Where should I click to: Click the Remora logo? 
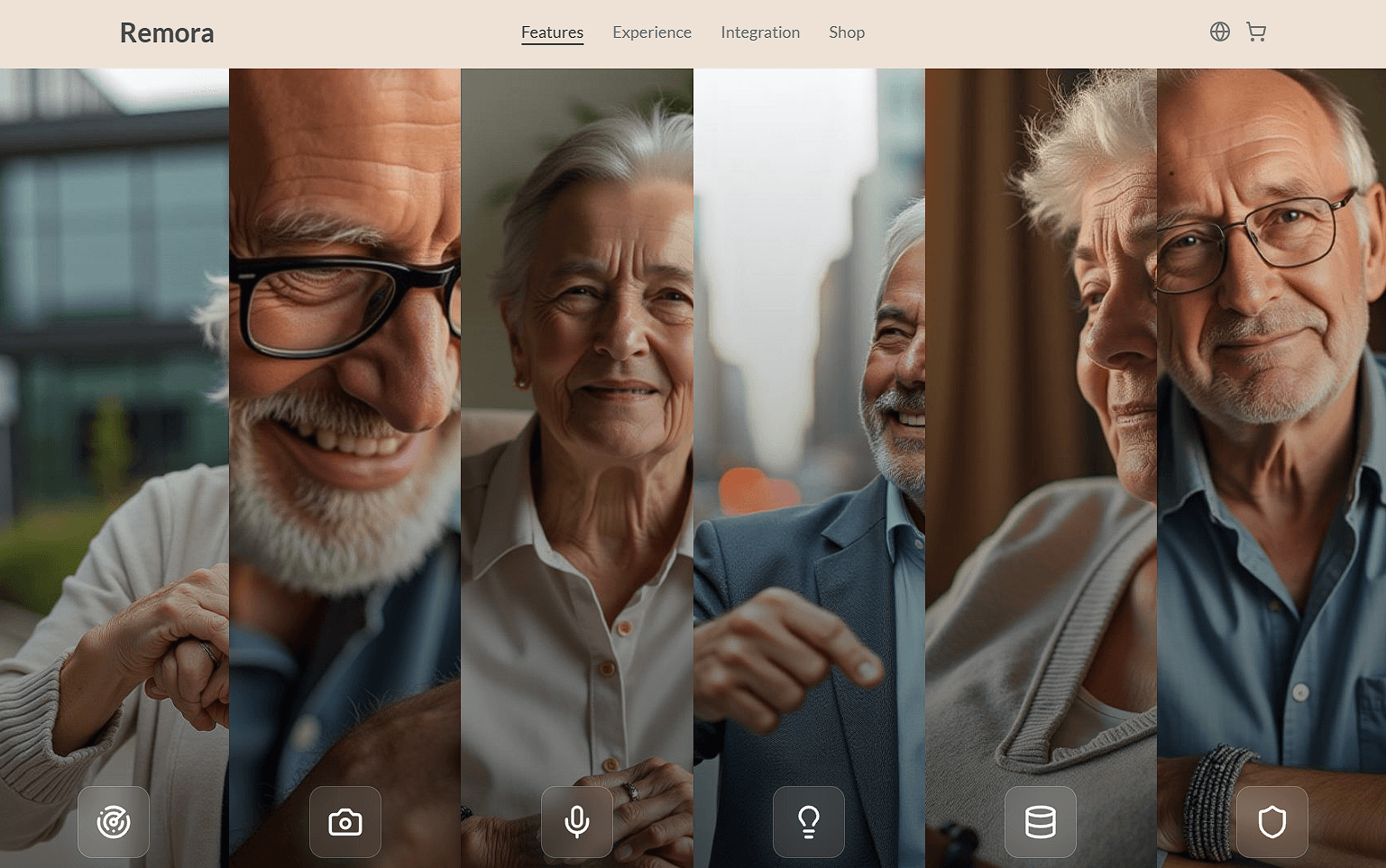point(167,33)
